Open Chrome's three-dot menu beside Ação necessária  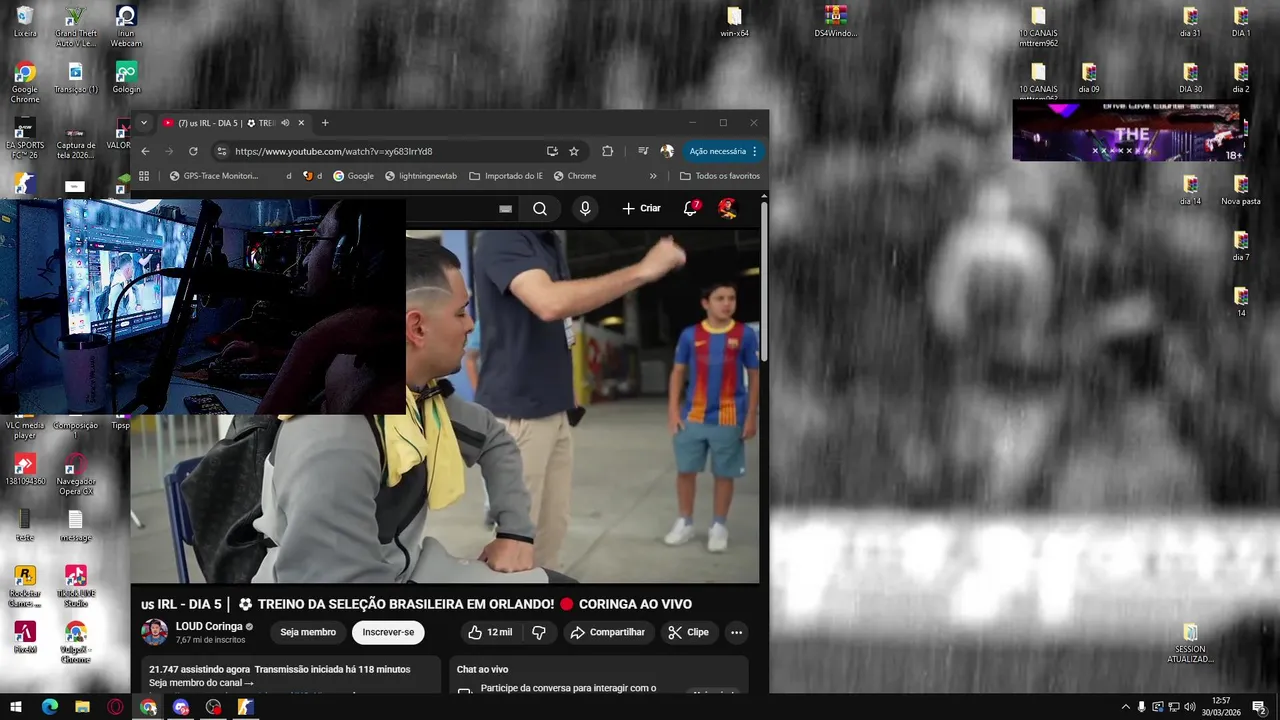(x=754, y=151)
